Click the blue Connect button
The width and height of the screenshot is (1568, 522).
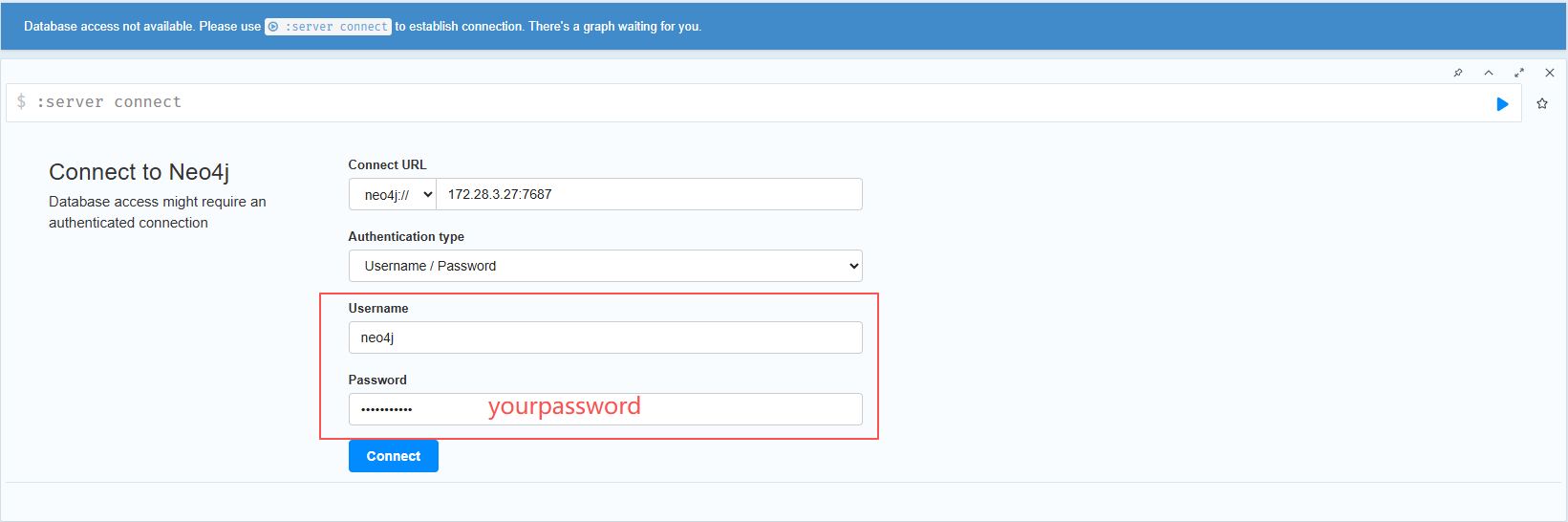pyautogui.click(x=394, y=456)
